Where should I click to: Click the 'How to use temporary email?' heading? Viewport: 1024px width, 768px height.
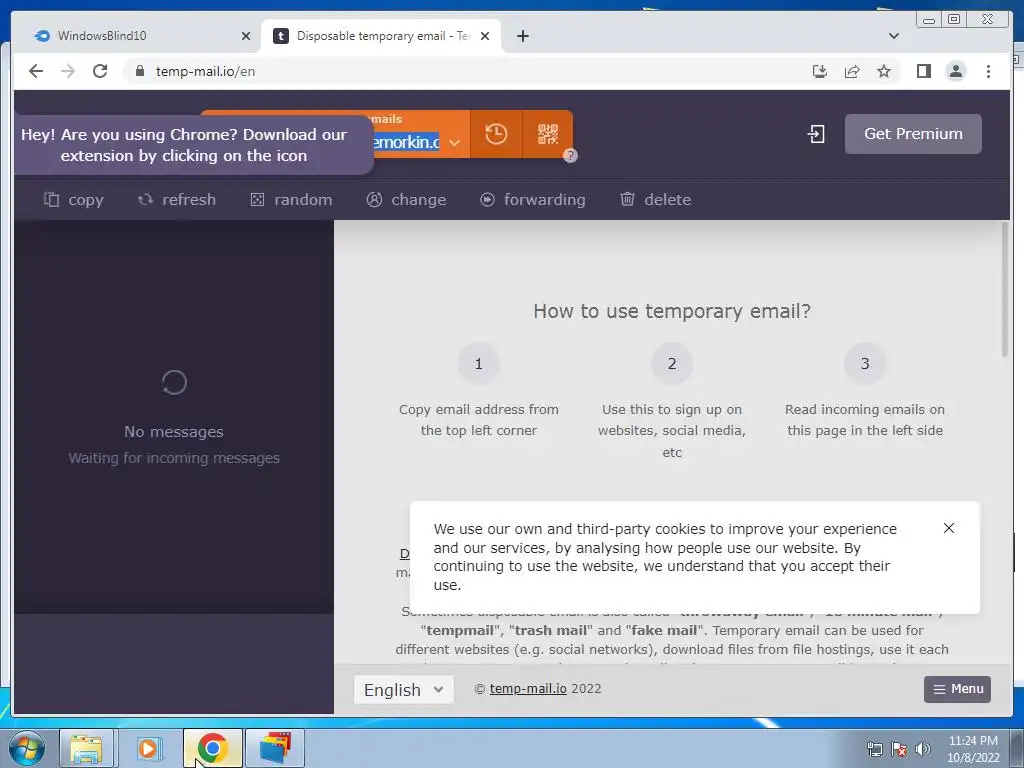click(672, 311)
